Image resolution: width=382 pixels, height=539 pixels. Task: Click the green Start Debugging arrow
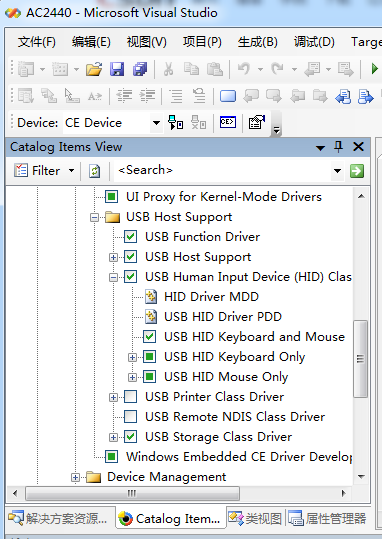click(x=374, y=69)
